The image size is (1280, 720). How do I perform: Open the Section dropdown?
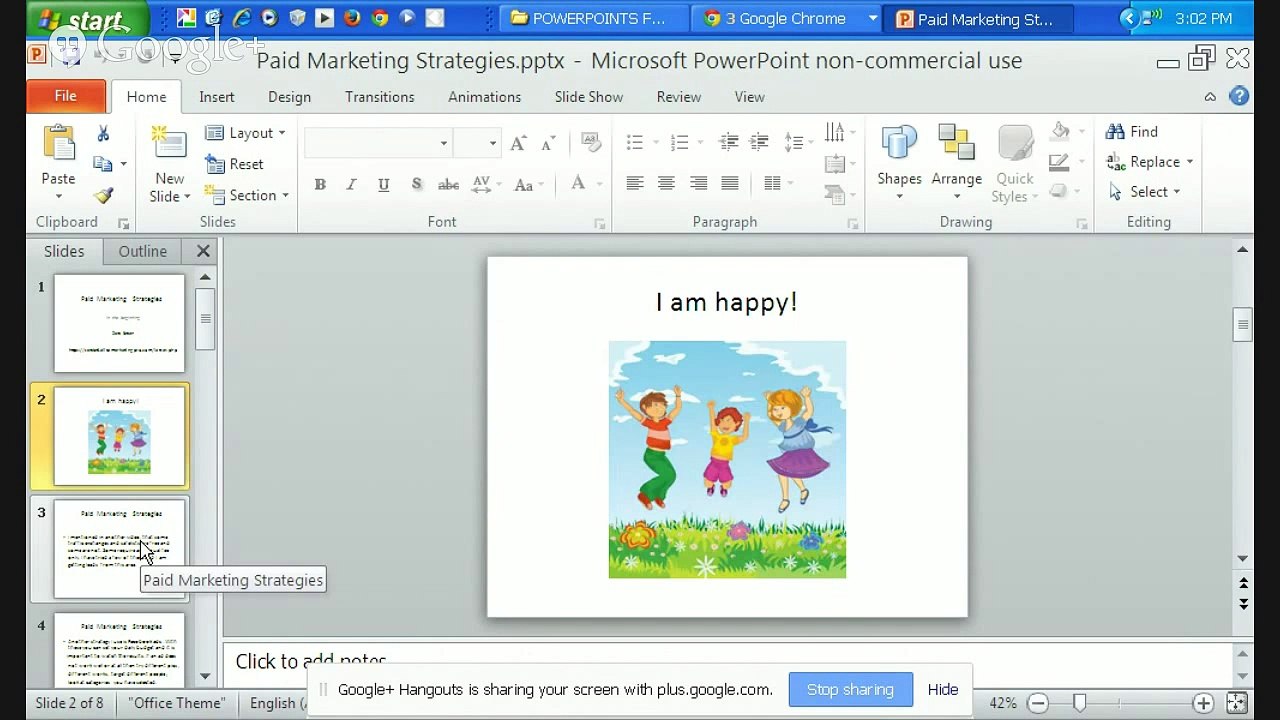(x=247, y=195)
